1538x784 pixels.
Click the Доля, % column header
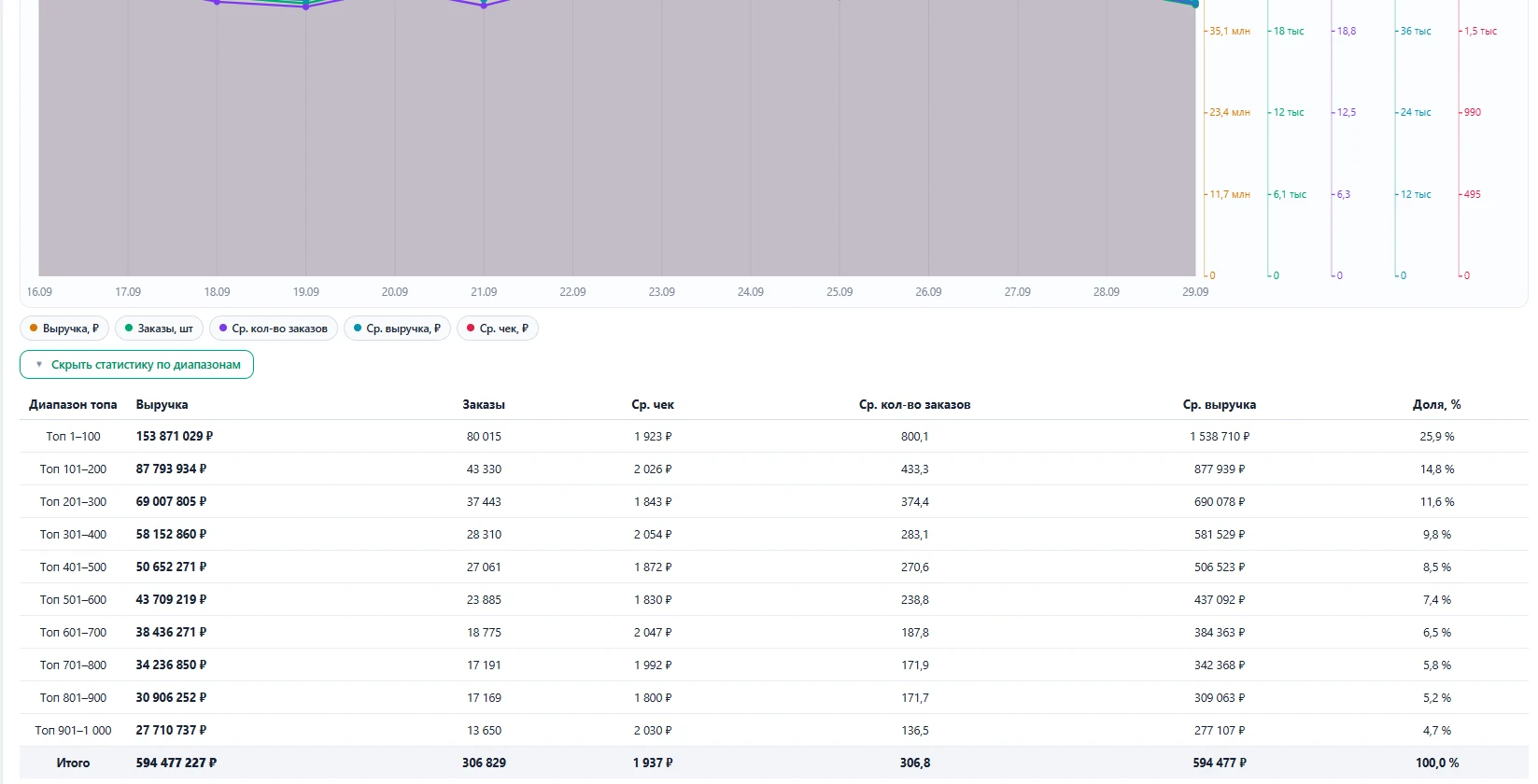click(x=1437, y=405)
